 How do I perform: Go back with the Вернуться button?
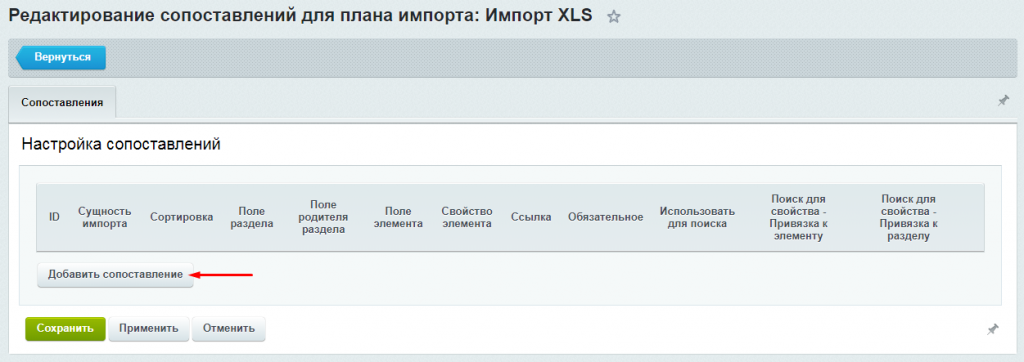[x=61, y=57]
